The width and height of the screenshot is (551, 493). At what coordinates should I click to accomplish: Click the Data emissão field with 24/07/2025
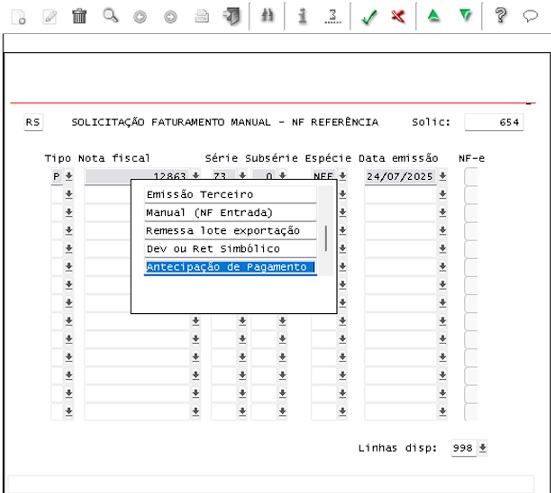coord(401,176)
